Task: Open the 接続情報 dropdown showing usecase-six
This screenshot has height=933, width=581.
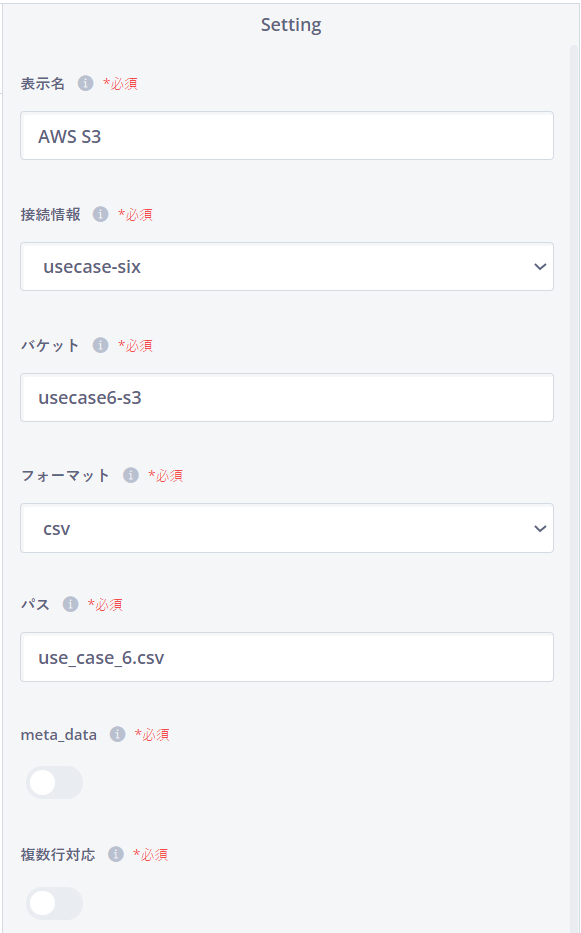Action: (287, 267)
